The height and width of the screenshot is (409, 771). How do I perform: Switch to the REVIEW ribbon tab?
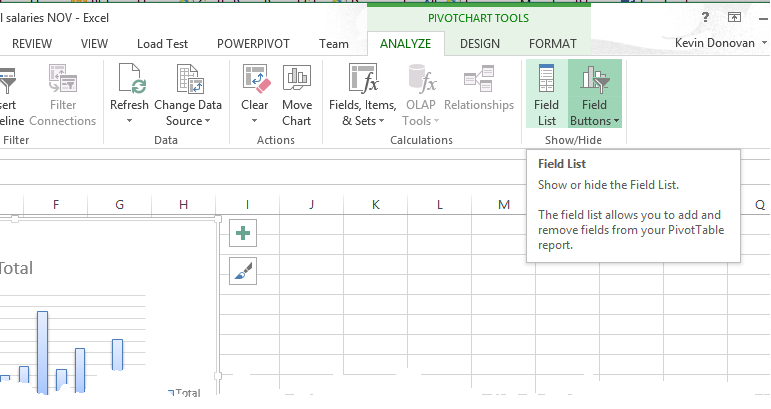pos(32,44)
